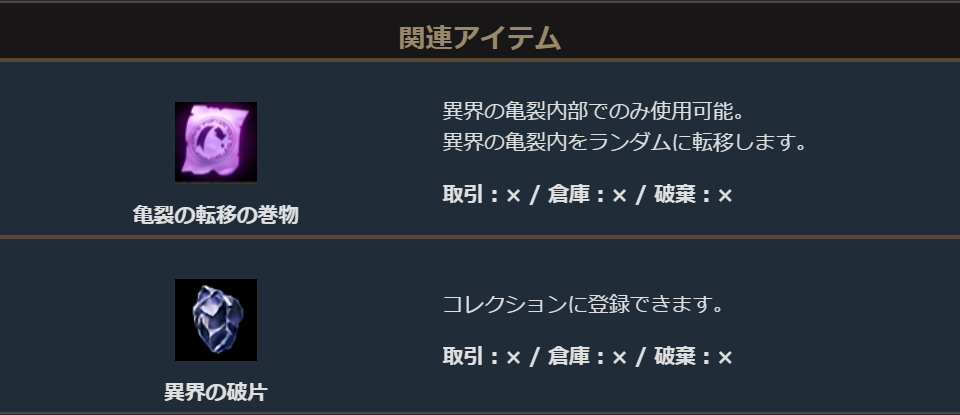Click the otherworld crystal fragment icon
This screenshot has height=415, width=960.
(216, 320)
